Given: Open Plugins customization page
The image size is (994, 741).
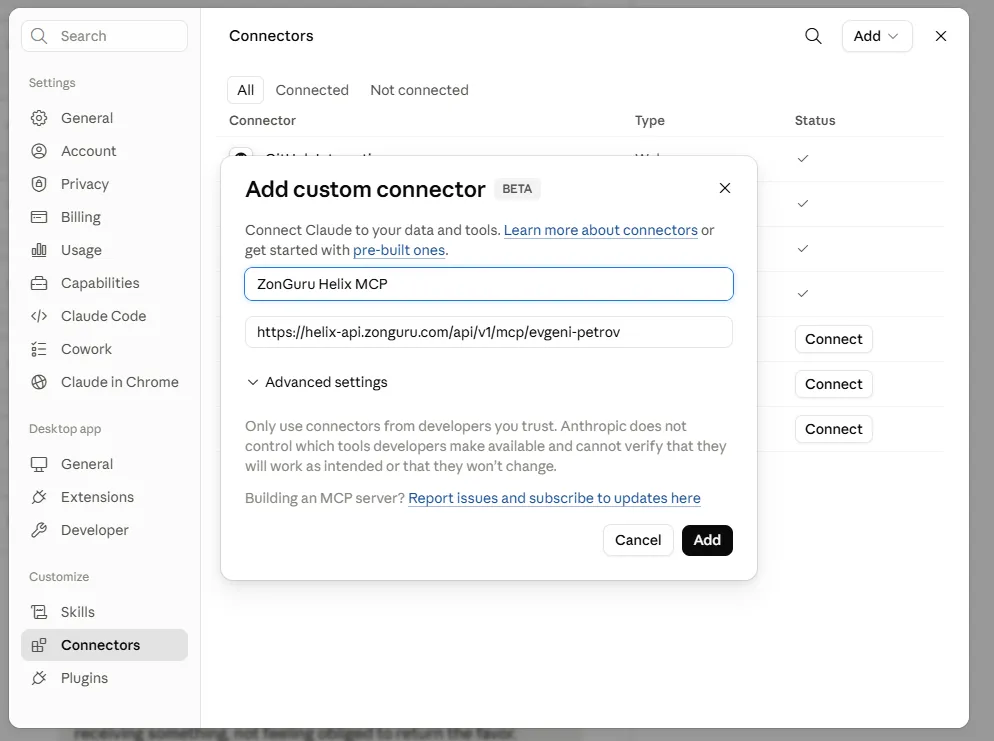Looking at the screenshot, I should pos(105,678).
